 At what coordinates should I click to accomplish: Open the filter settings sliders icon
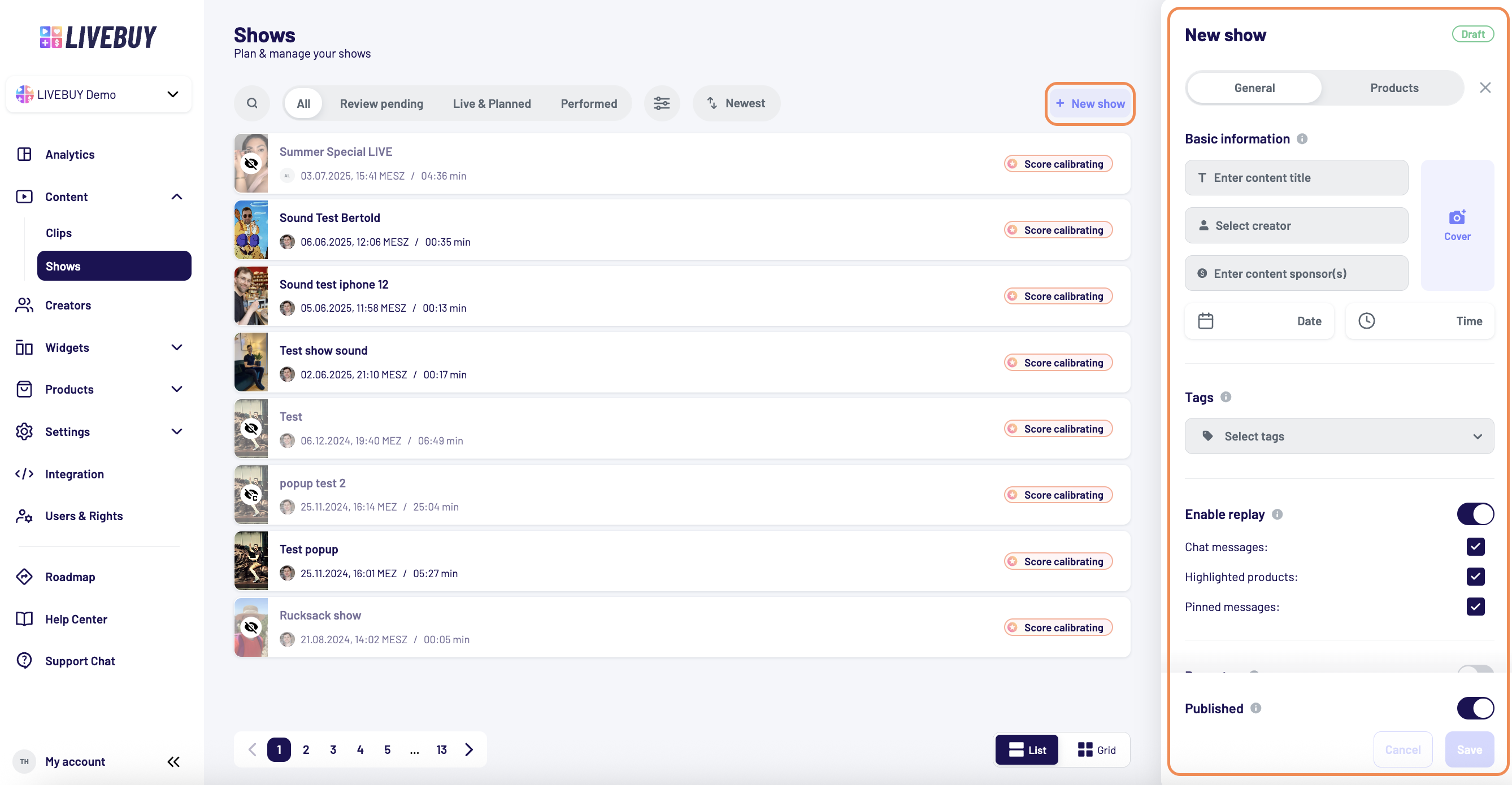[662, 103]
